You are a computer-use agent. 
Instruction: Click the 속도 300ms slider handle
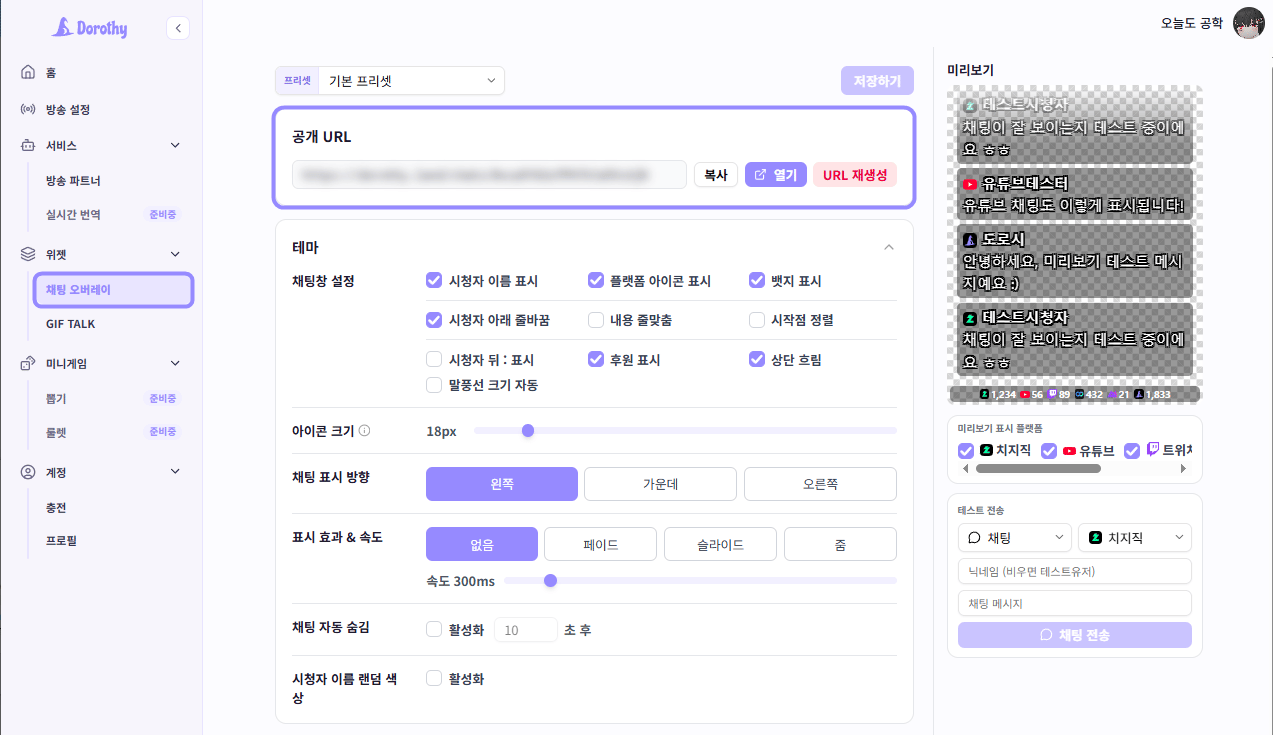550,580
